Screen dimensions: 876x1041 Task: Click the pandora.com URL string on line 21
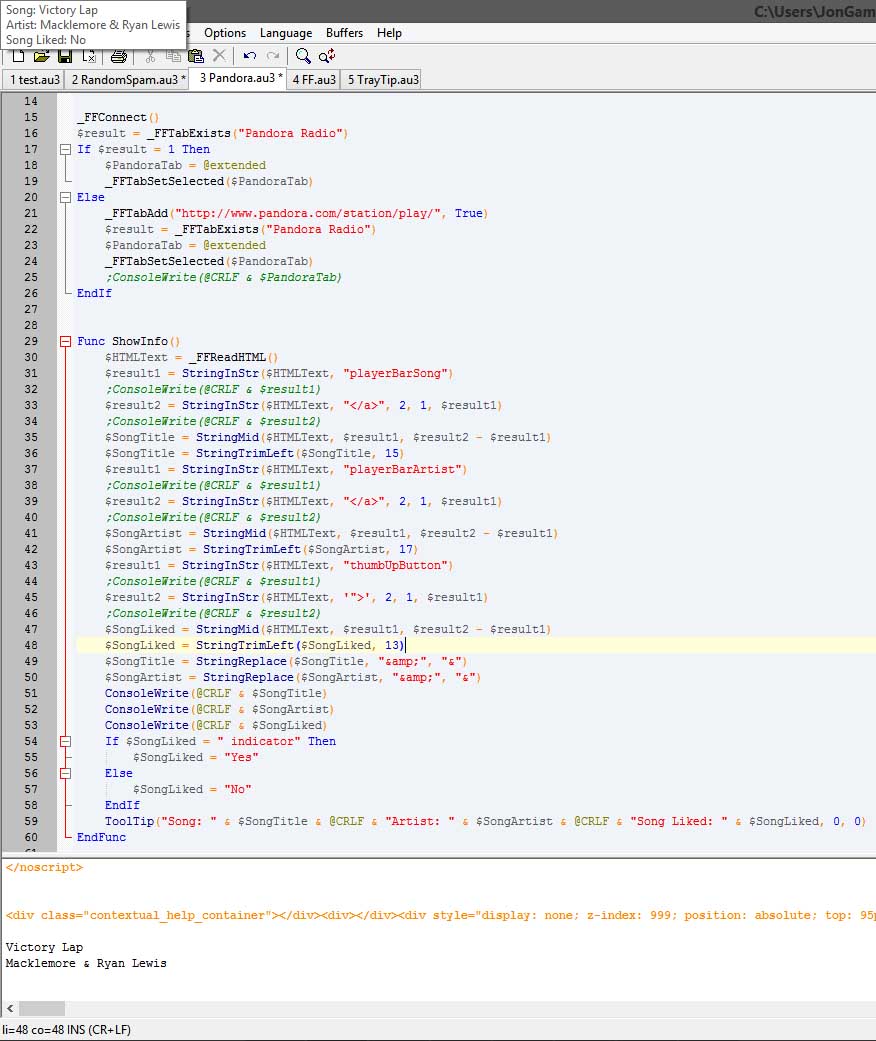[x=307, y=213]
